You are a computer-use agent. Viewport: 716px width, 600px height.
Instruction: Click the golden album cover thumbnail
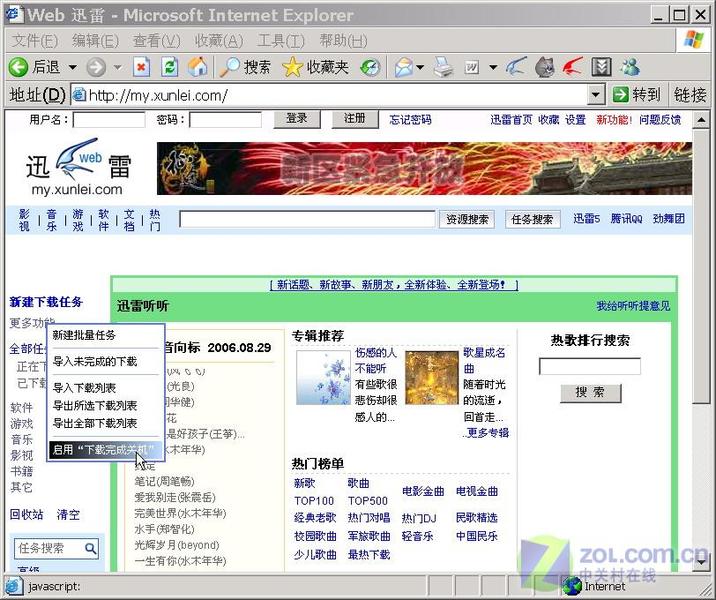click(432, 378)
